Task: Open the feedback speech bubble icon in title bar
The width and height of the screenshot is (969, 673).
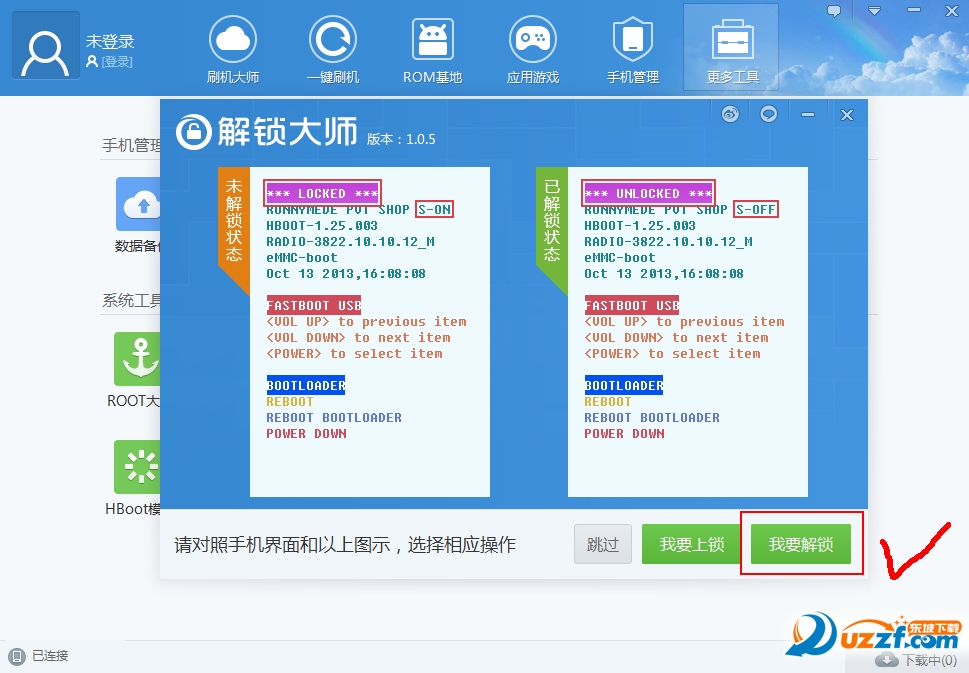Action: coord(834,11)
